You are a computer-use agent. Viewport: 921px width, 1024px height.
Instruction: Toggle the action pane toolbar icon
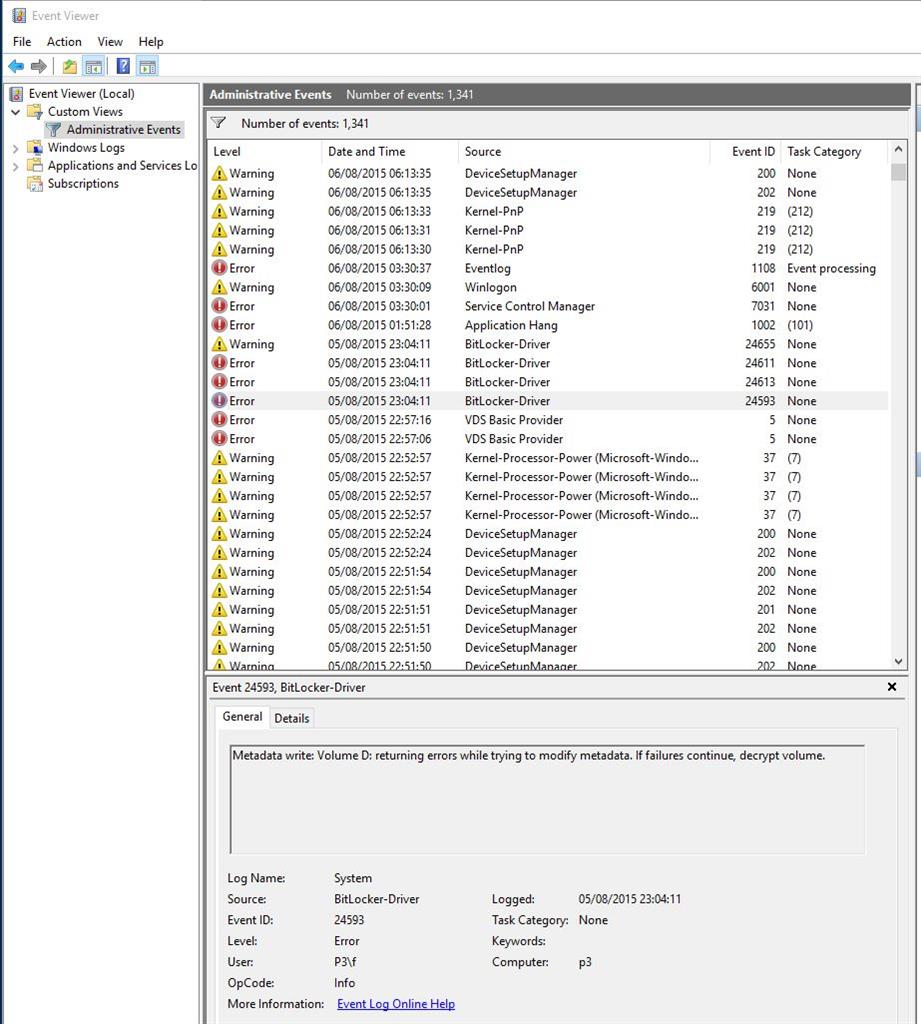[x=147, y=66]
